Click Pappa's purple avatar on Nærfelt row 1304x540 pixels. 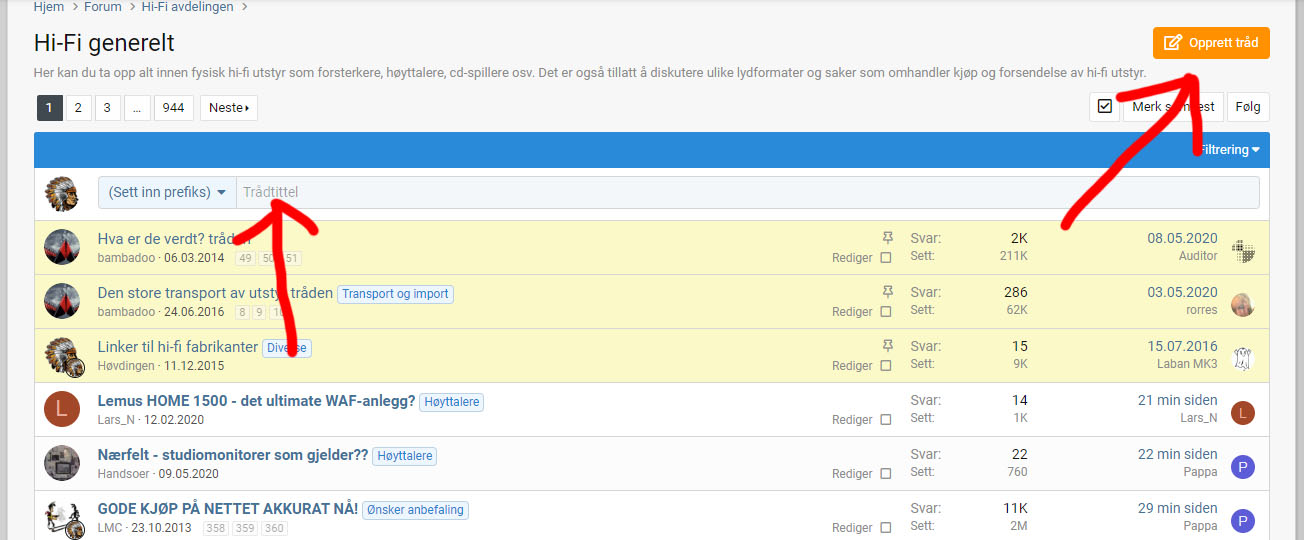[x=1242, y=467]
